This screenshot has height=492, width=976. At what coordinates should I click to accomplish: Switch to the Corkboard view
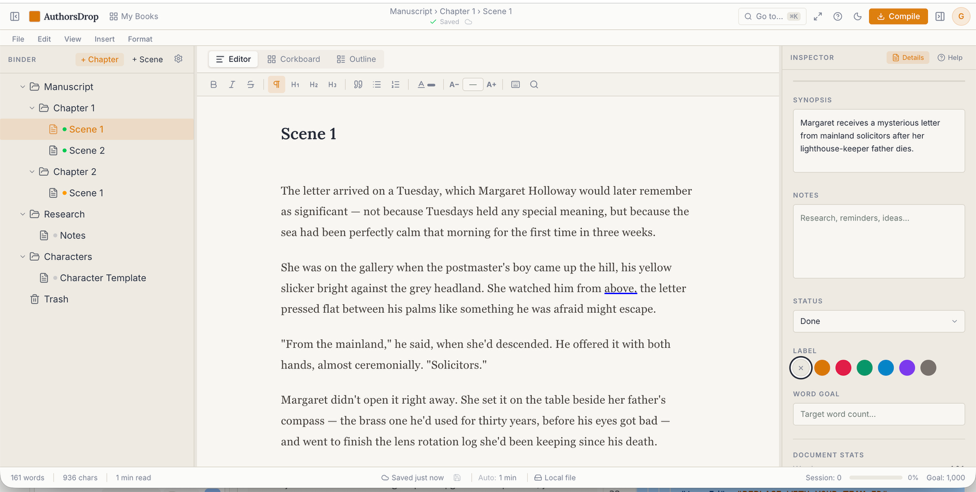tap(294, 59)
